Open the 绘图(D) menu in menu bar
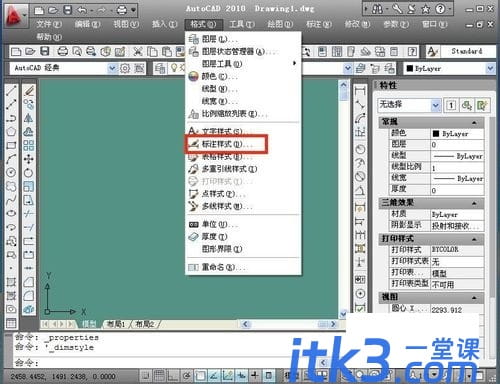Viewport: 500px width, 384px height. [280, 24]
